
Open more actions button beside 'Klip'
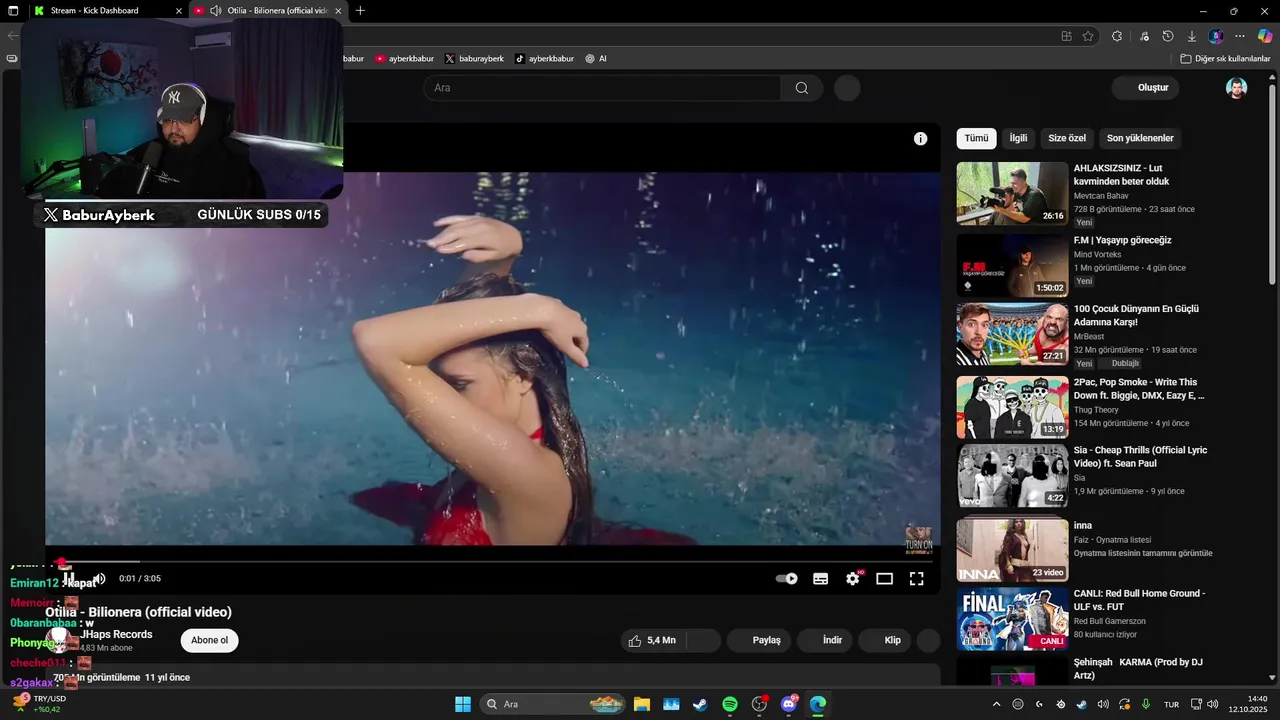coord(929,640)
